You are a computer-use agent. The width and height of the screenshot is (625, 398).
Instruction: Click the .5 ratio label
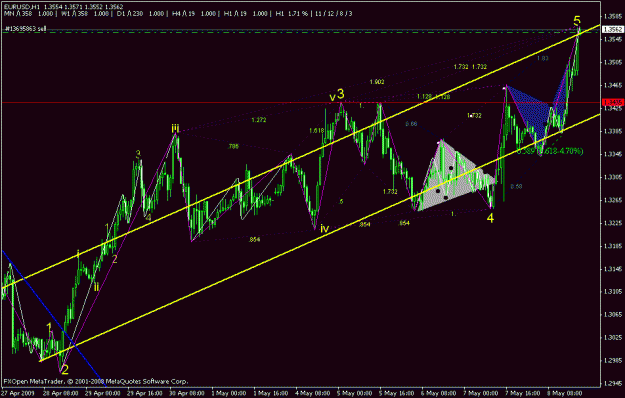pyautogui.click(x=340, y=202)
